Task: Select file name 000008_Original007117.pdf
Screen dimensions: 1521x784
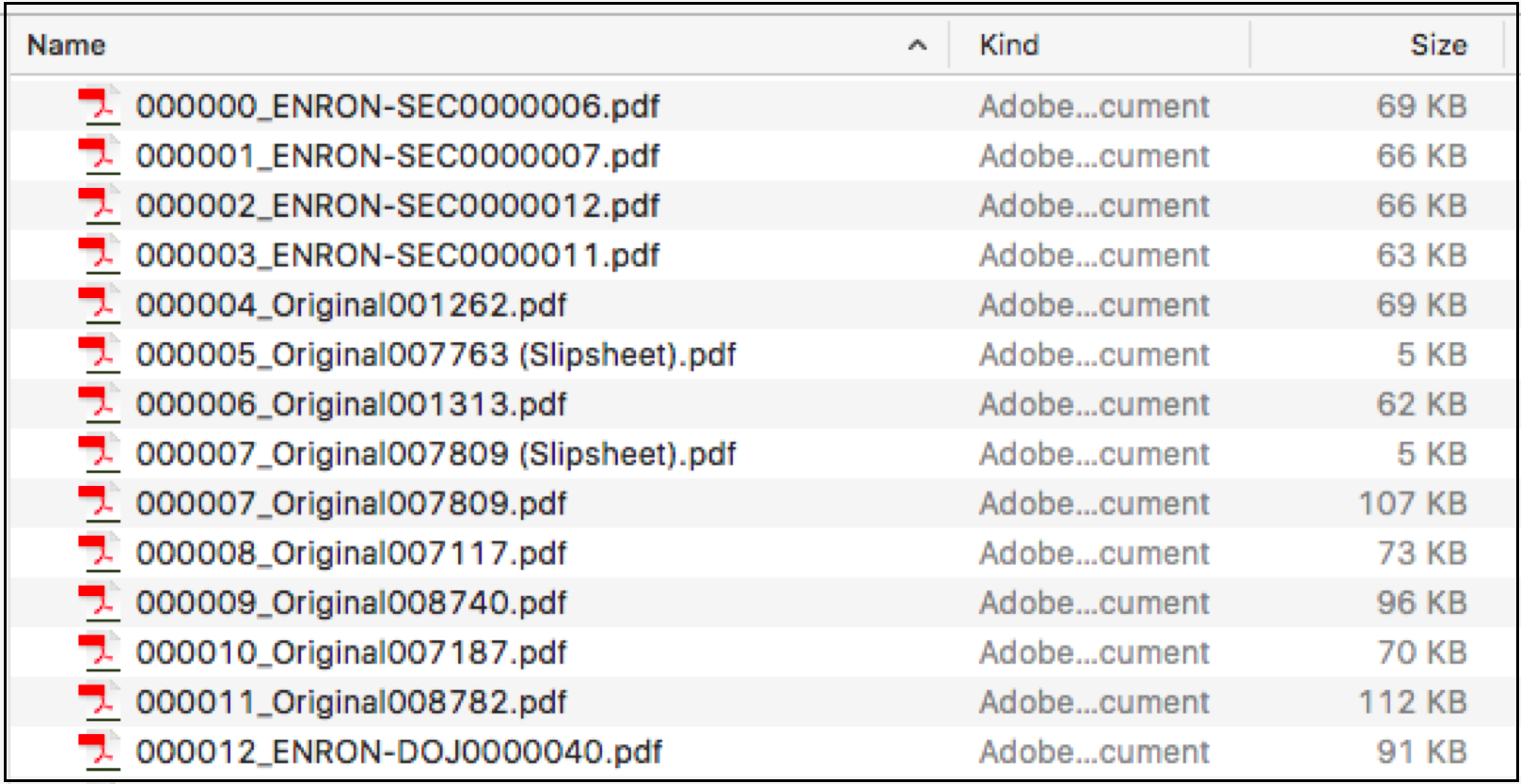Action: coord(352,554)
